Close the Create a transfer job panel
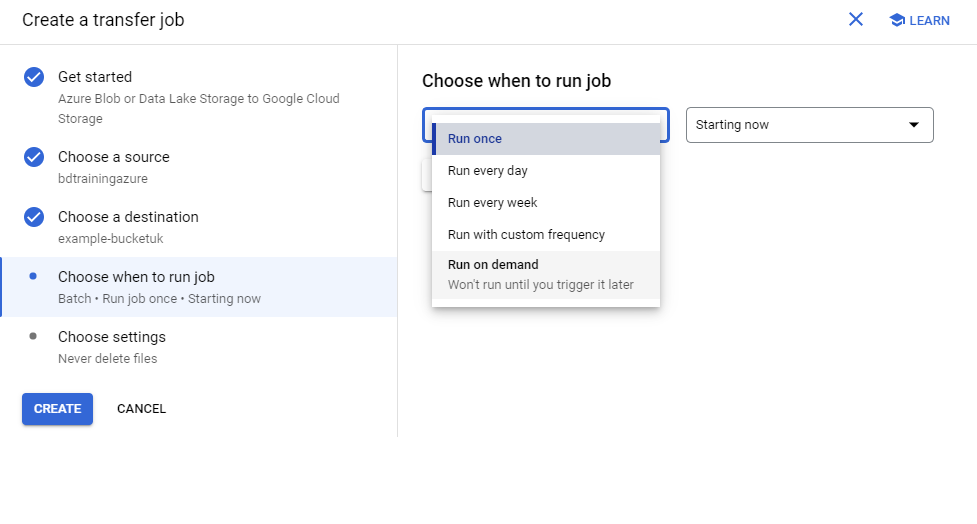This screenshot has width=977, height=524. point(855,19)
